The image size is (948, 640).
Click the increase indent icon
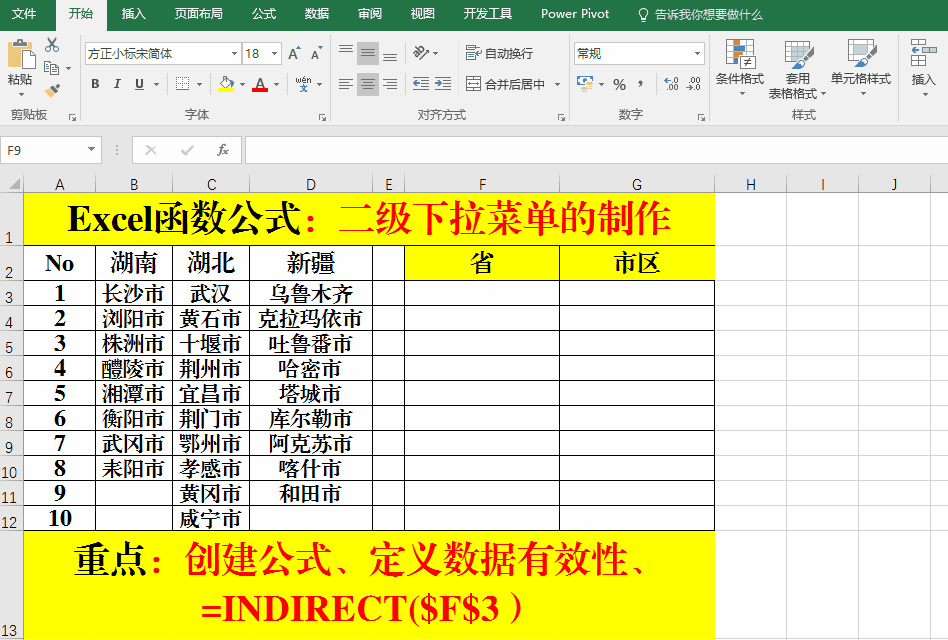pos(443,84)
